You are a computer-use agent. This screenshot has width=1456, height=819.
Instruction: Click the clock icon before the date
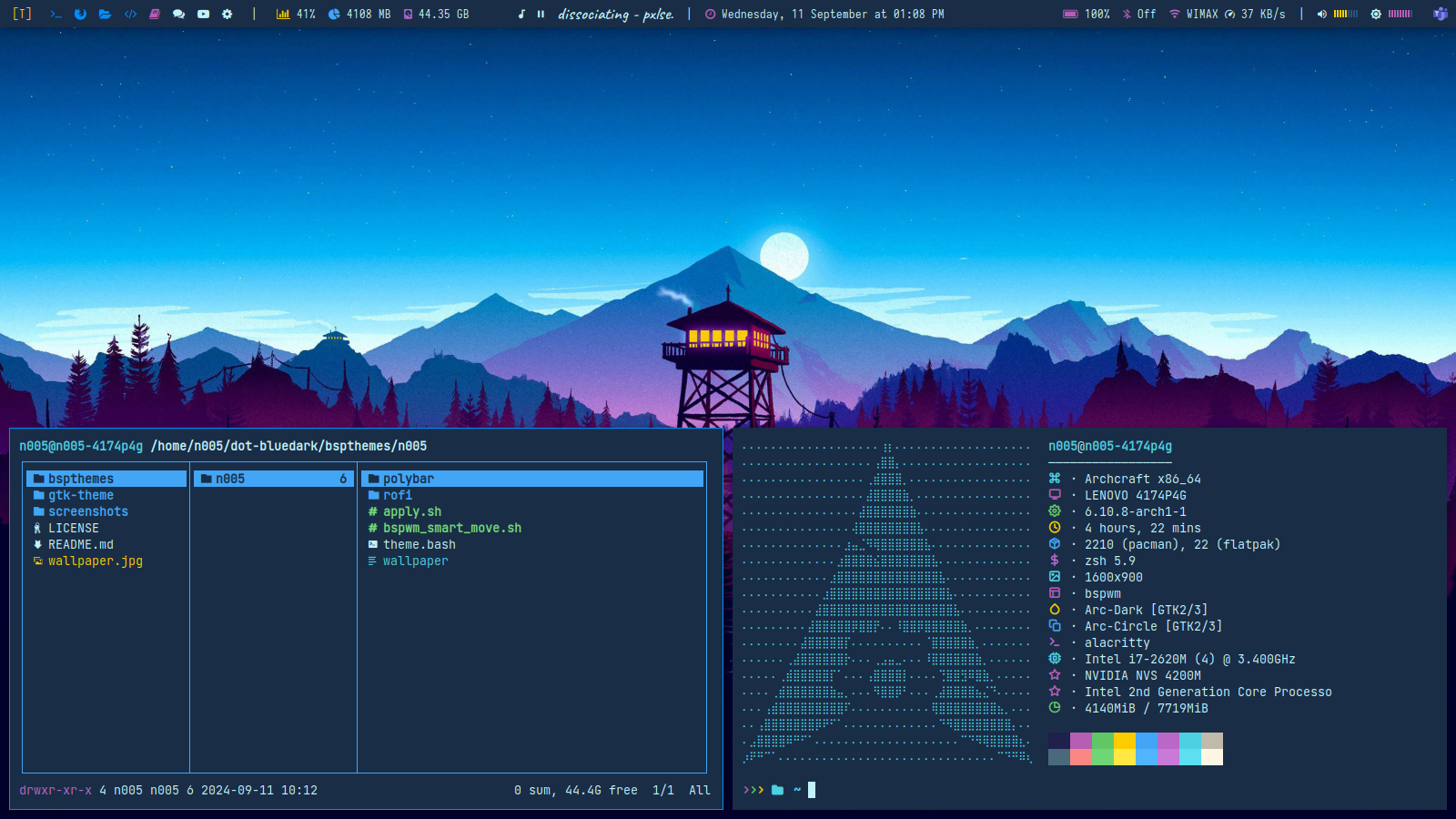coord(711,14)
